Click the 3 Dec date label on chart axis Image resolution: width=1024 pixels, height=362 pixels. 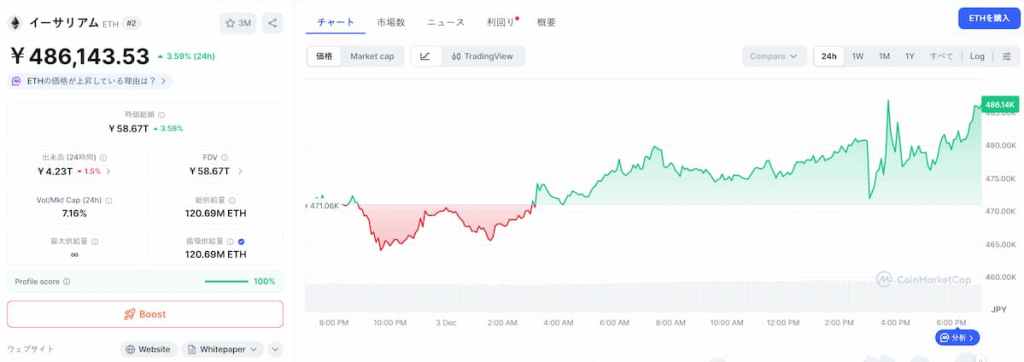447,323
